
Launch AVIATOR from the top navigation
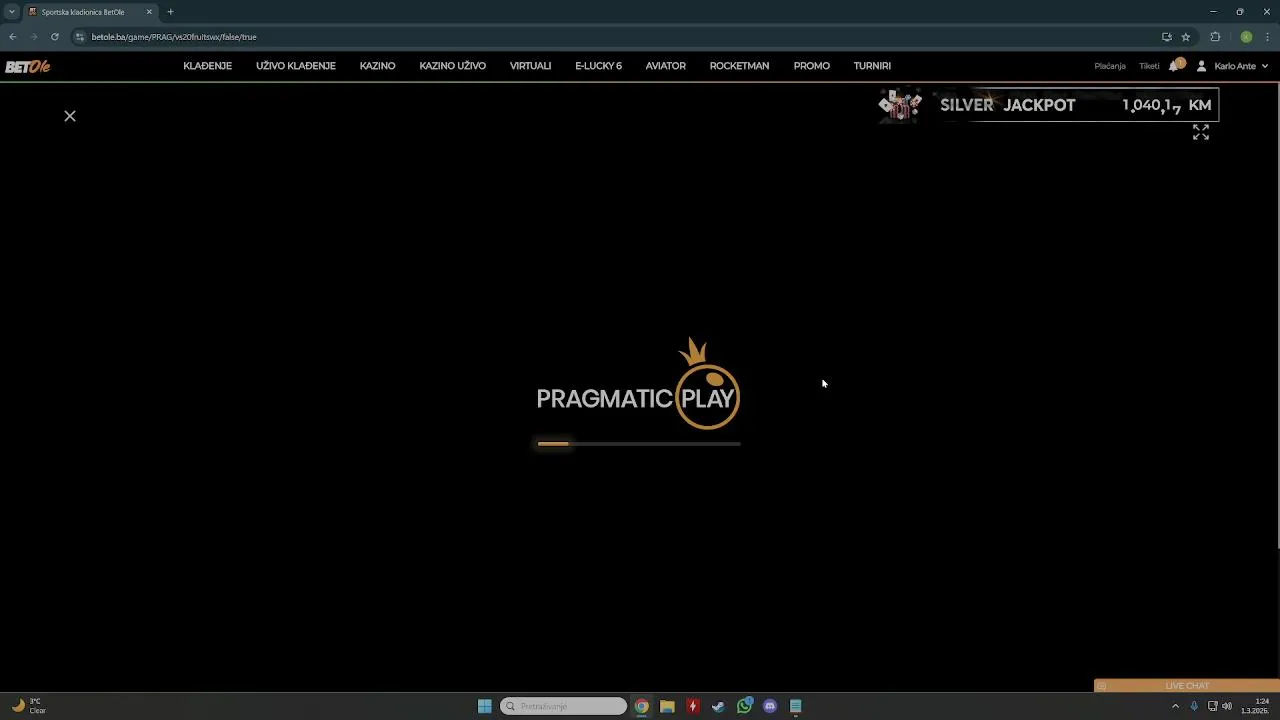(665, 66)
